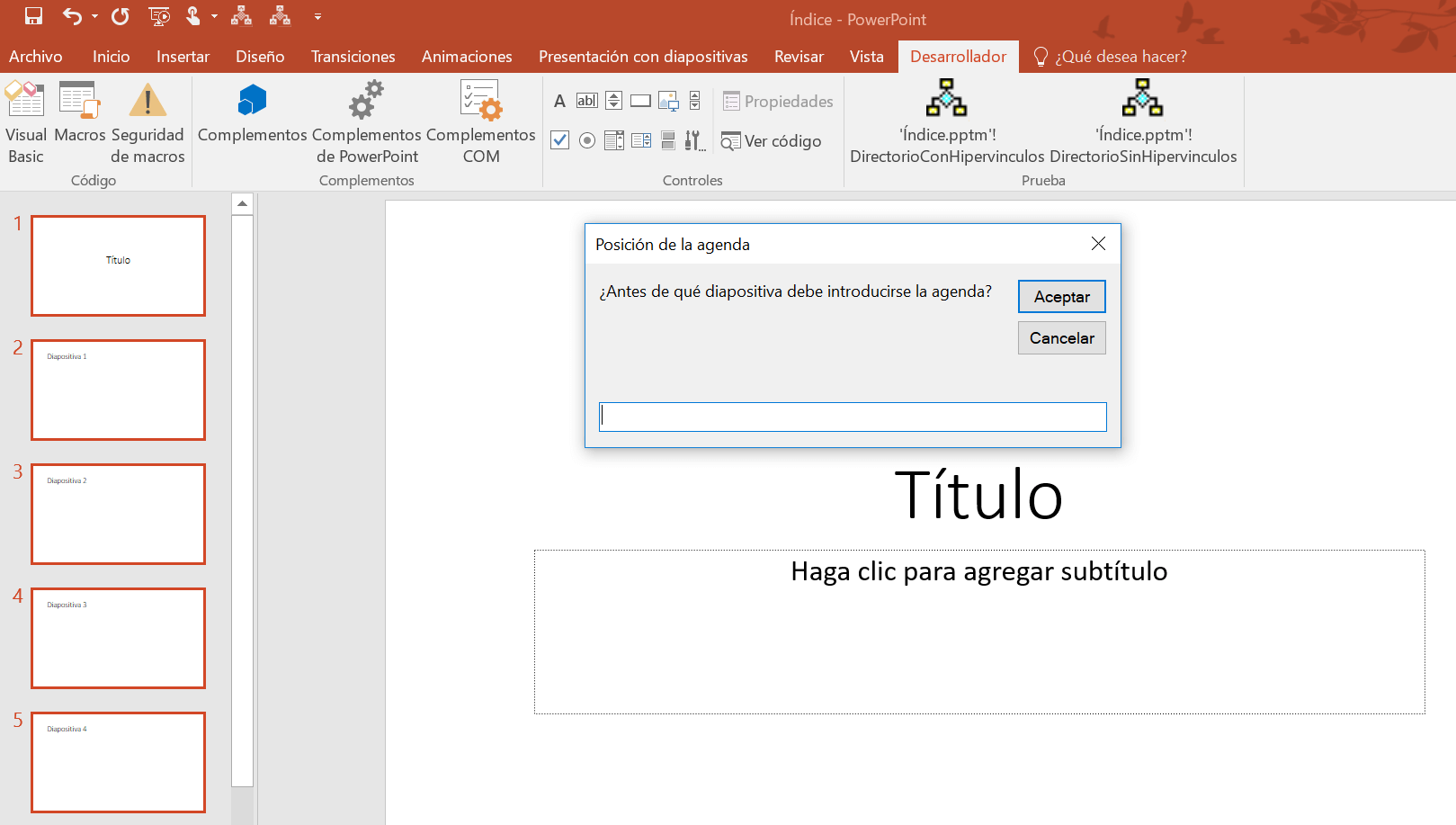Insert a Toggle Button control

pyautogui.click(x=668, y=140)
